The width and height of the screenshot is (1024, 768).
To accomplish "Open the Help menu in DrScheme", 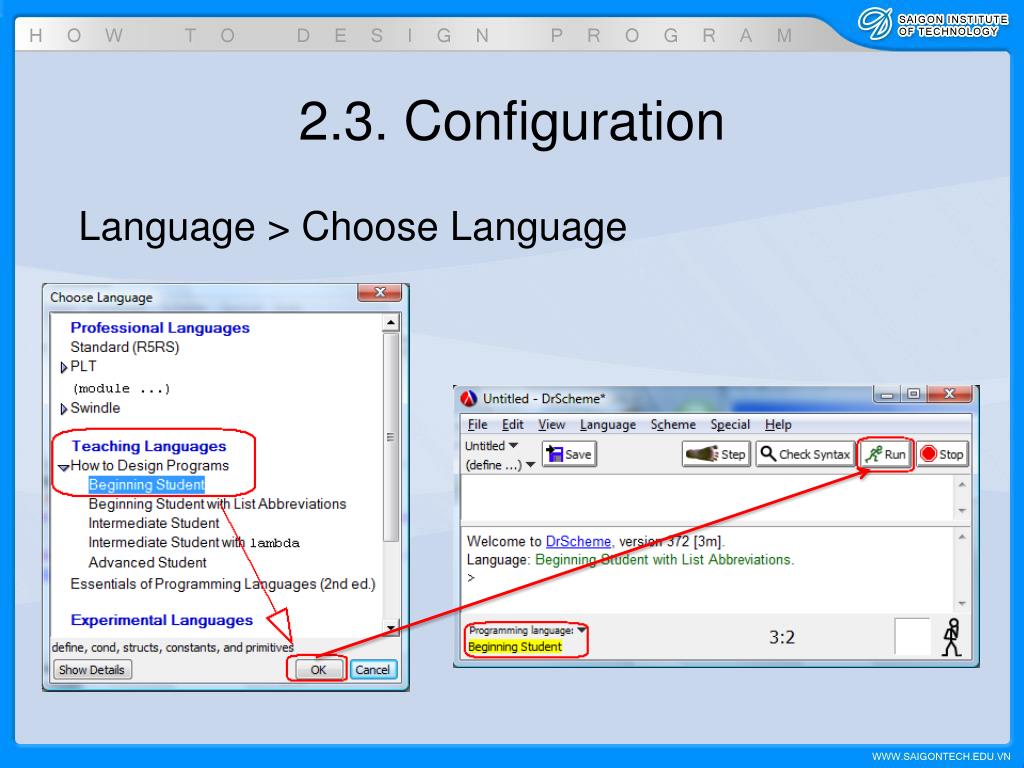I will (778, 424).
